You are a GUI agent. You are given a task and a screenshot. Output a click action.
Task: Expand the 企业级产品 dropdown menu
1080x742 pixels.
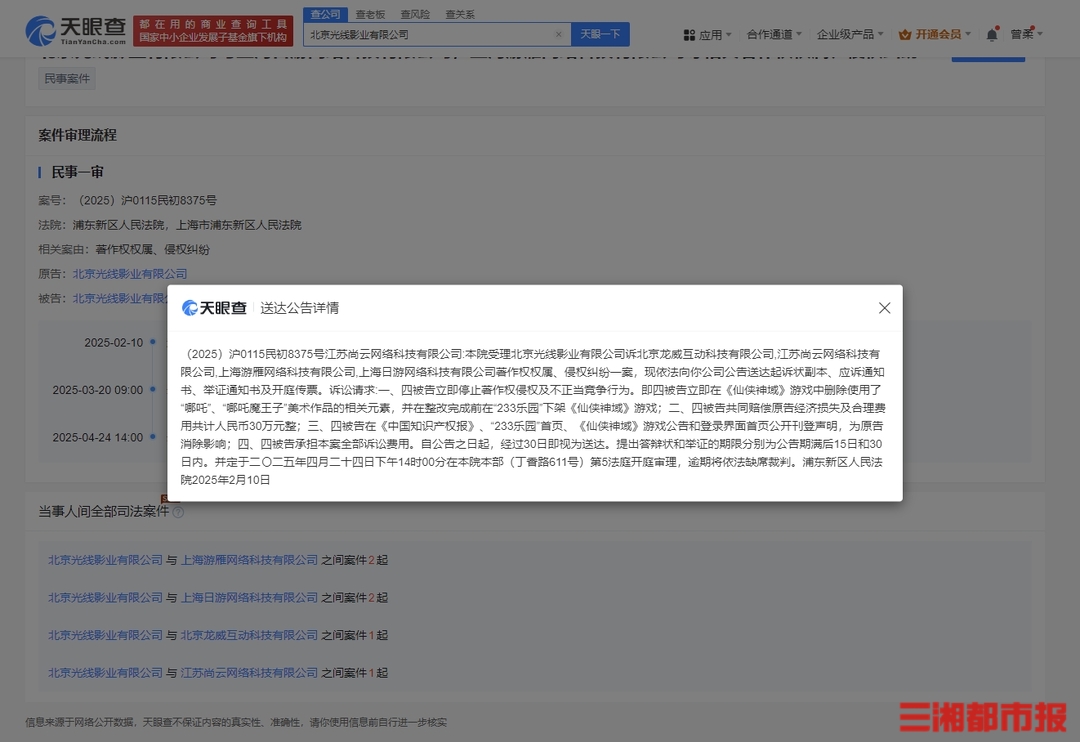(x=850, y=34)
